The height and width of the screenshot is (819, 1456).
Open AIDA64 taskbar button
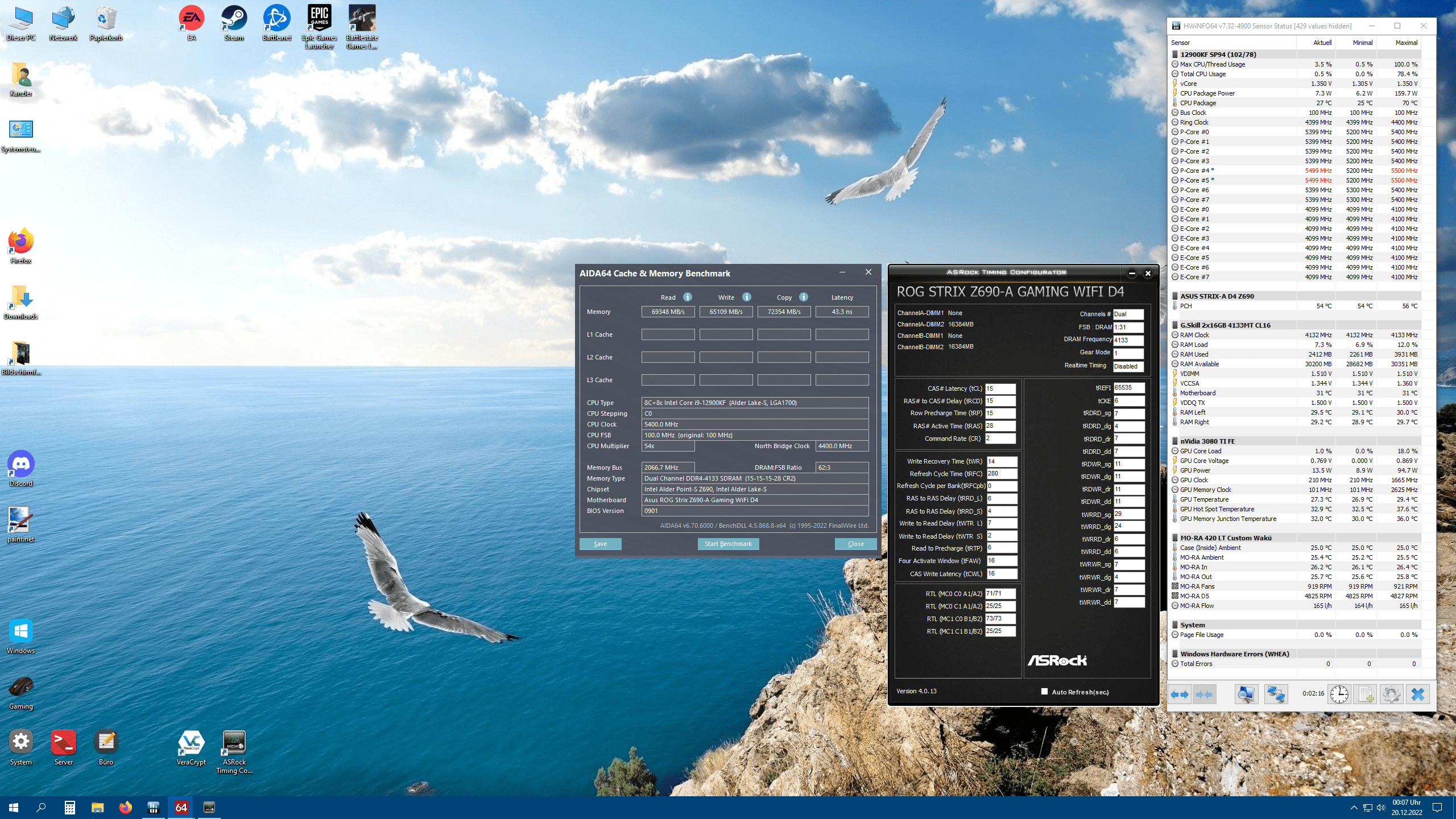[181, 807]
